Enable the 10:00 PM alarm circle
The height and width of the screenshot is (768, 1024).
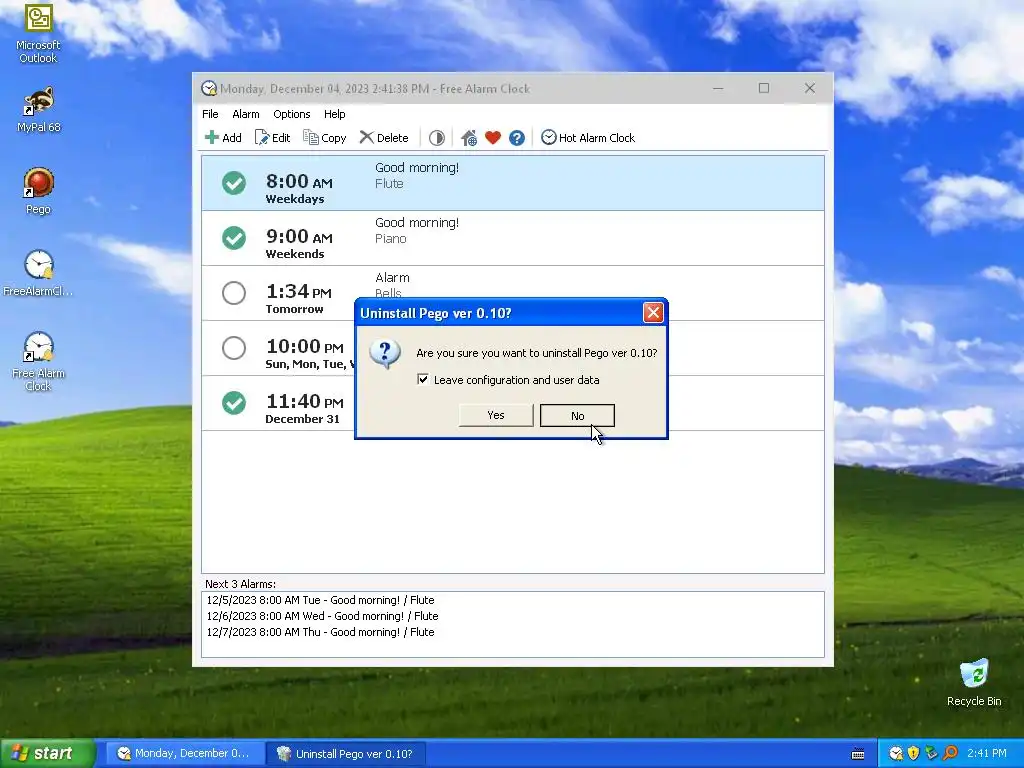[x=234, y=347]
